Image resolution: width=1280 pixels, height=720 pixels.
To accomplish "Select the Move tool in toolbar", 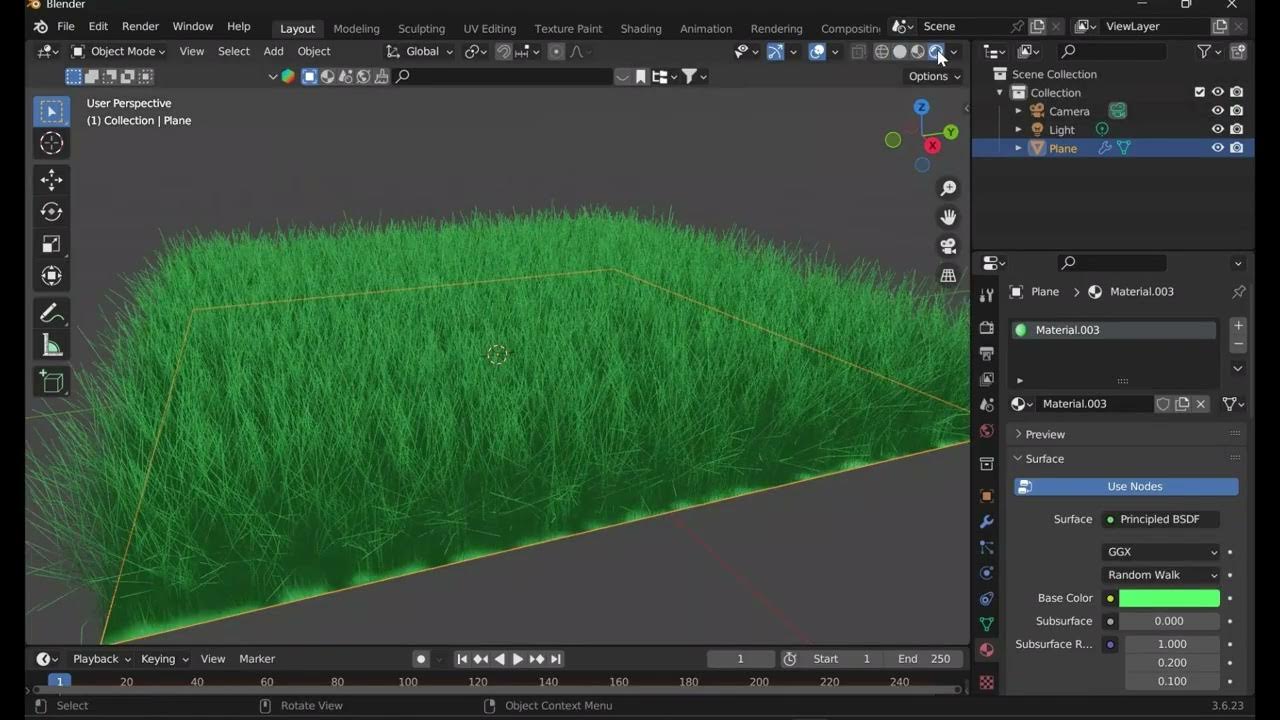I will 52,180.
